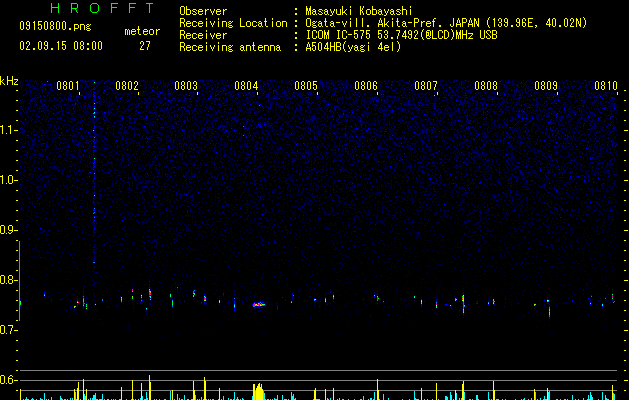Viewport: 629px width, 400px height.
Task: Click the 0.8 kHz axis label
Action: pos(8,280)
